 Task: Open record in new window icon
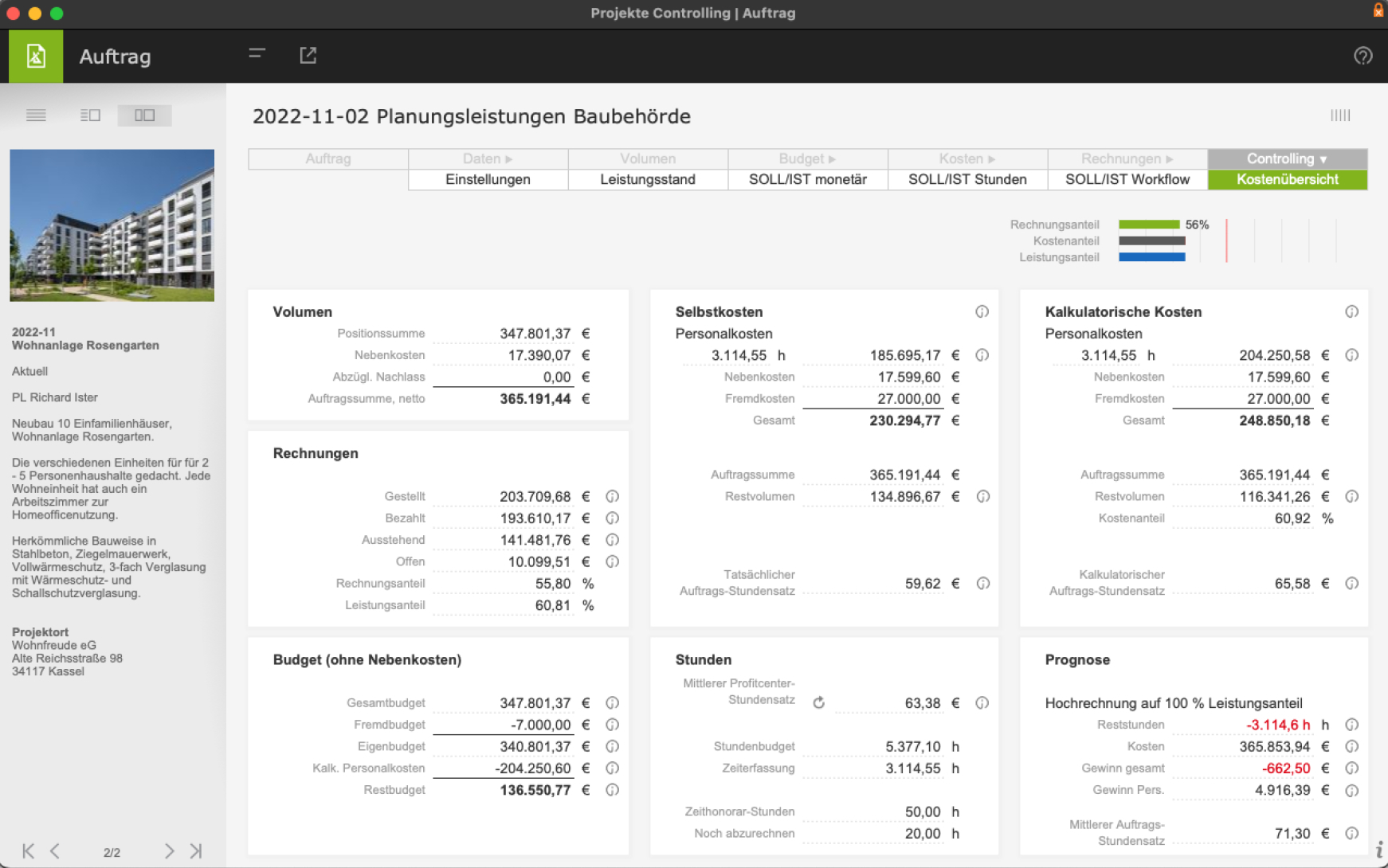(x=308, y=55)
